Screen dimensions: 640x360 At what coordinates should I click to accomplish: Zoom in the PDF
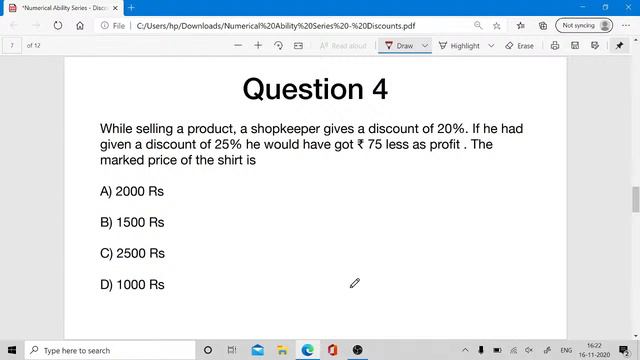pyautogui.click(x=258, y=45)
